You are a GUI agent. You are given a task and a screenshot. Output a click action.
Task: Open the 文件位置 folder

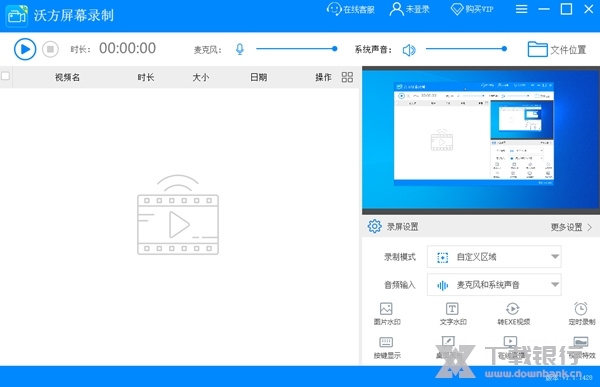pos(557,49)
